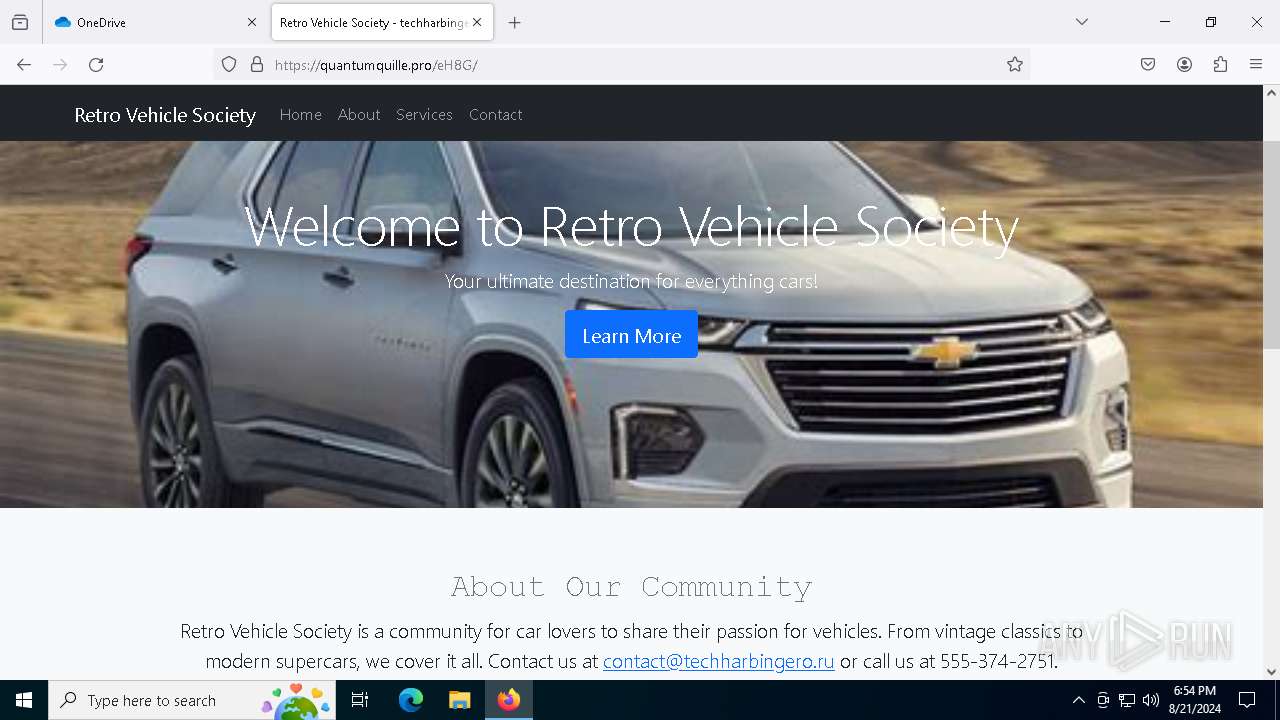Open the Extensions panel
1280x720 pixels.
1220,65
